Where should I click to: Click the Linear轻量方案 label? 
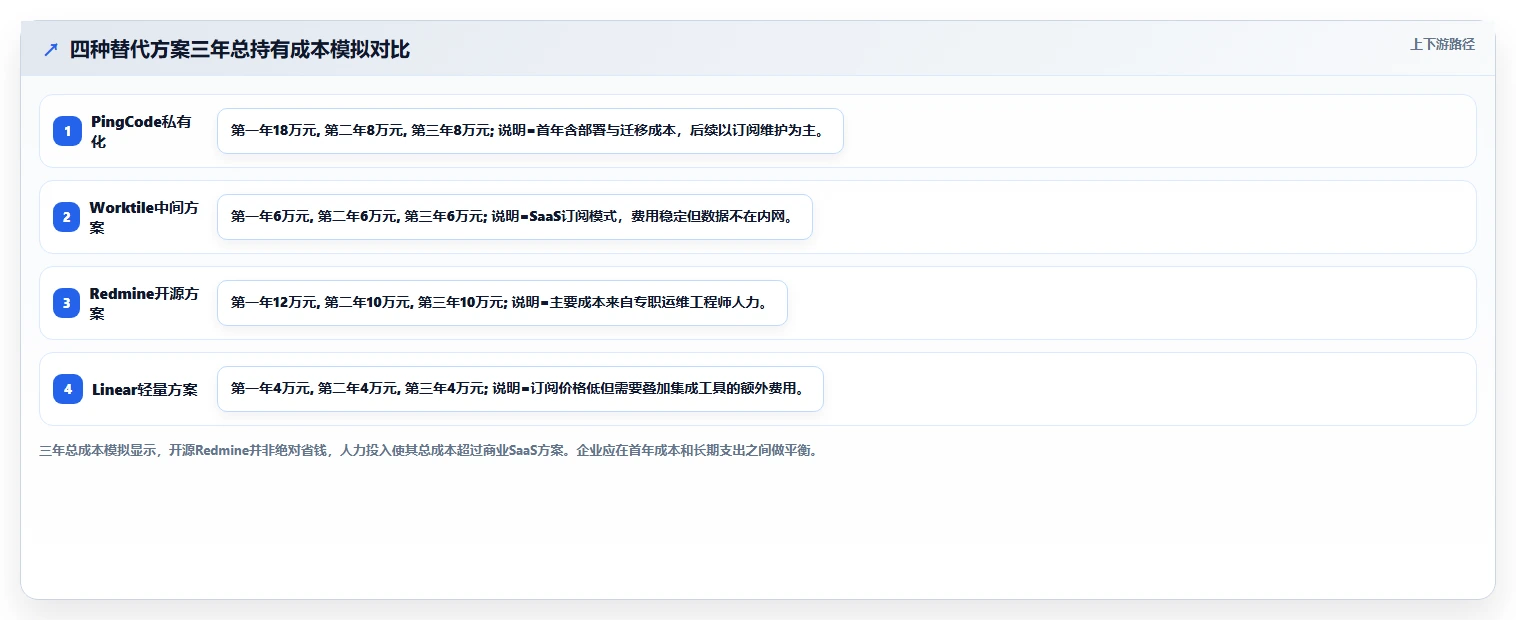145,389
